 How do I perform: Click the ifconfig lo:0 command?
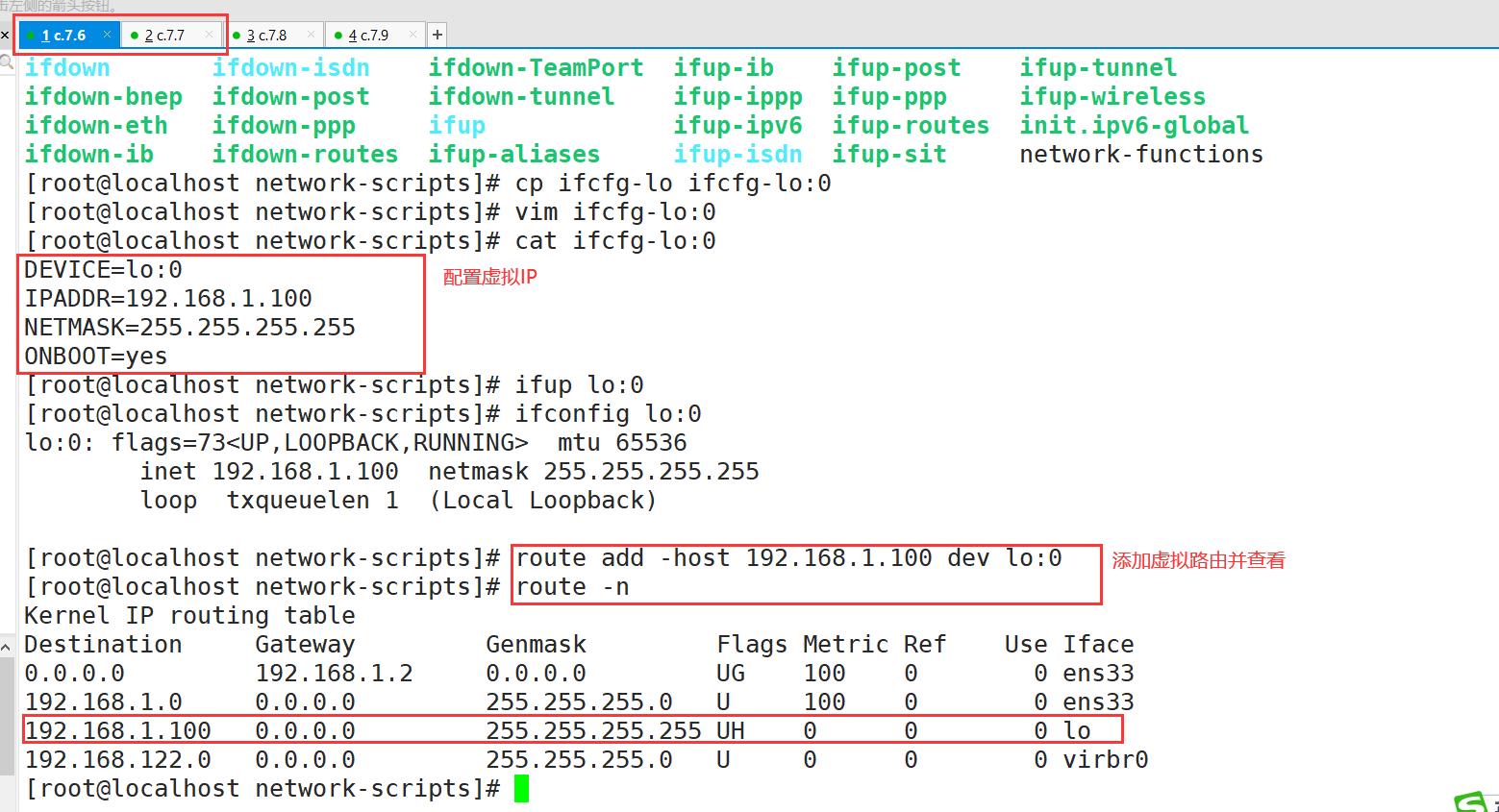pyautogui.click(x=608, y=414)
